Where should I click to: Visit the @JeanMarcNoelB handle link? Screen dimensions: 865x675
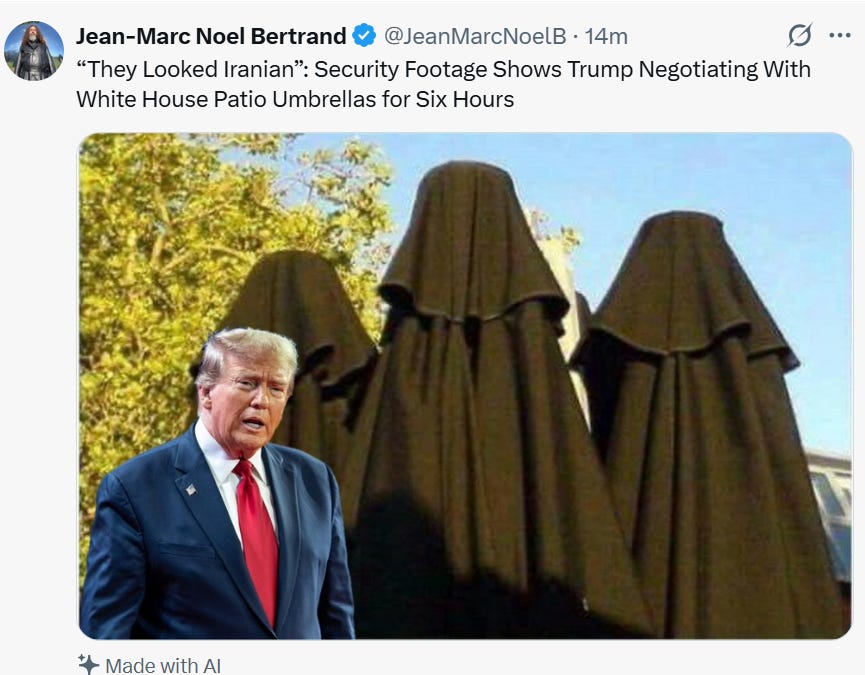(x=475, y=36)
